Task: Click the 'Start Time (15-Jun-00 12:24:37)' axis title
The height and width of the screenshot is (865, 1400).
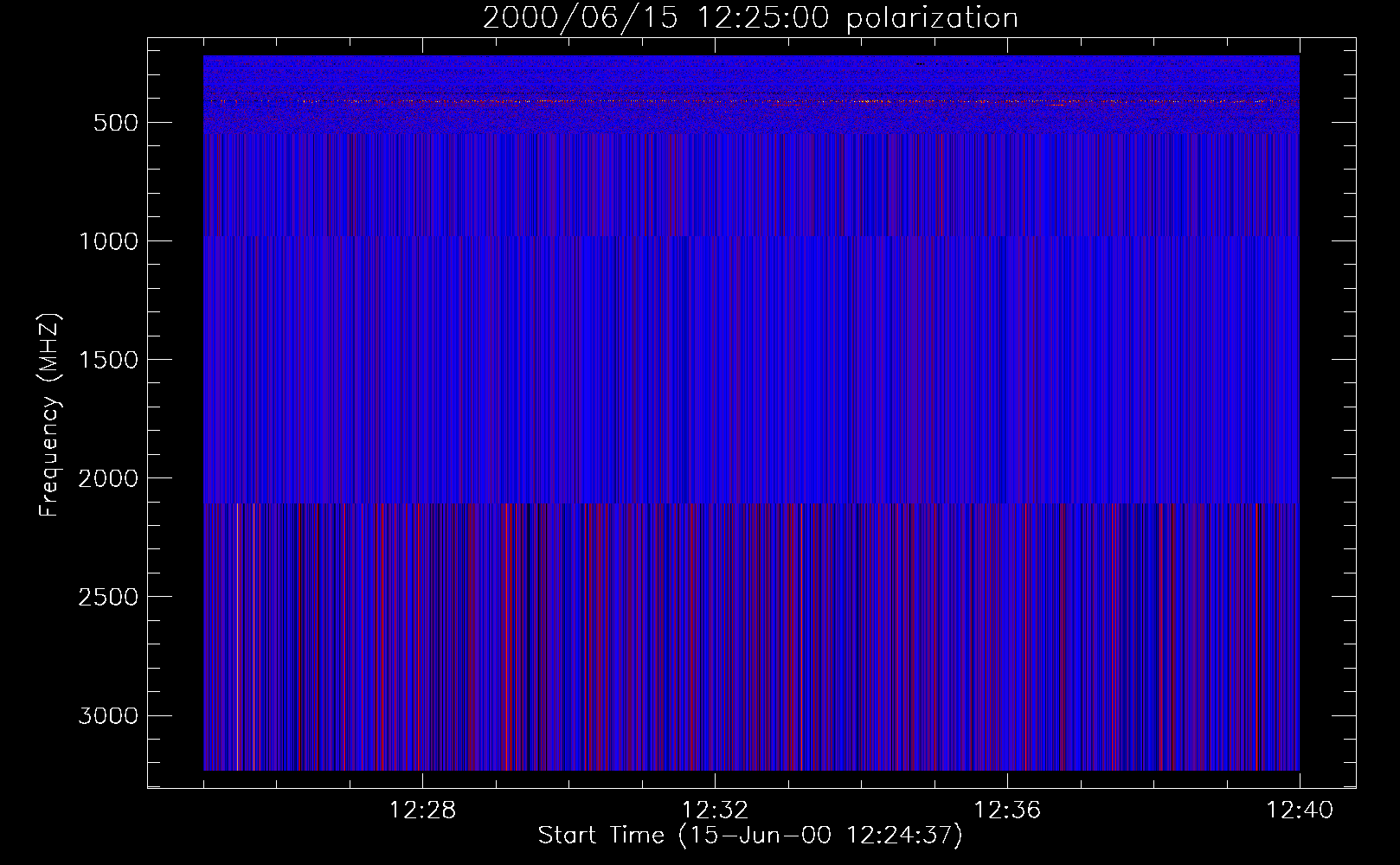Action: coord(750,836)
